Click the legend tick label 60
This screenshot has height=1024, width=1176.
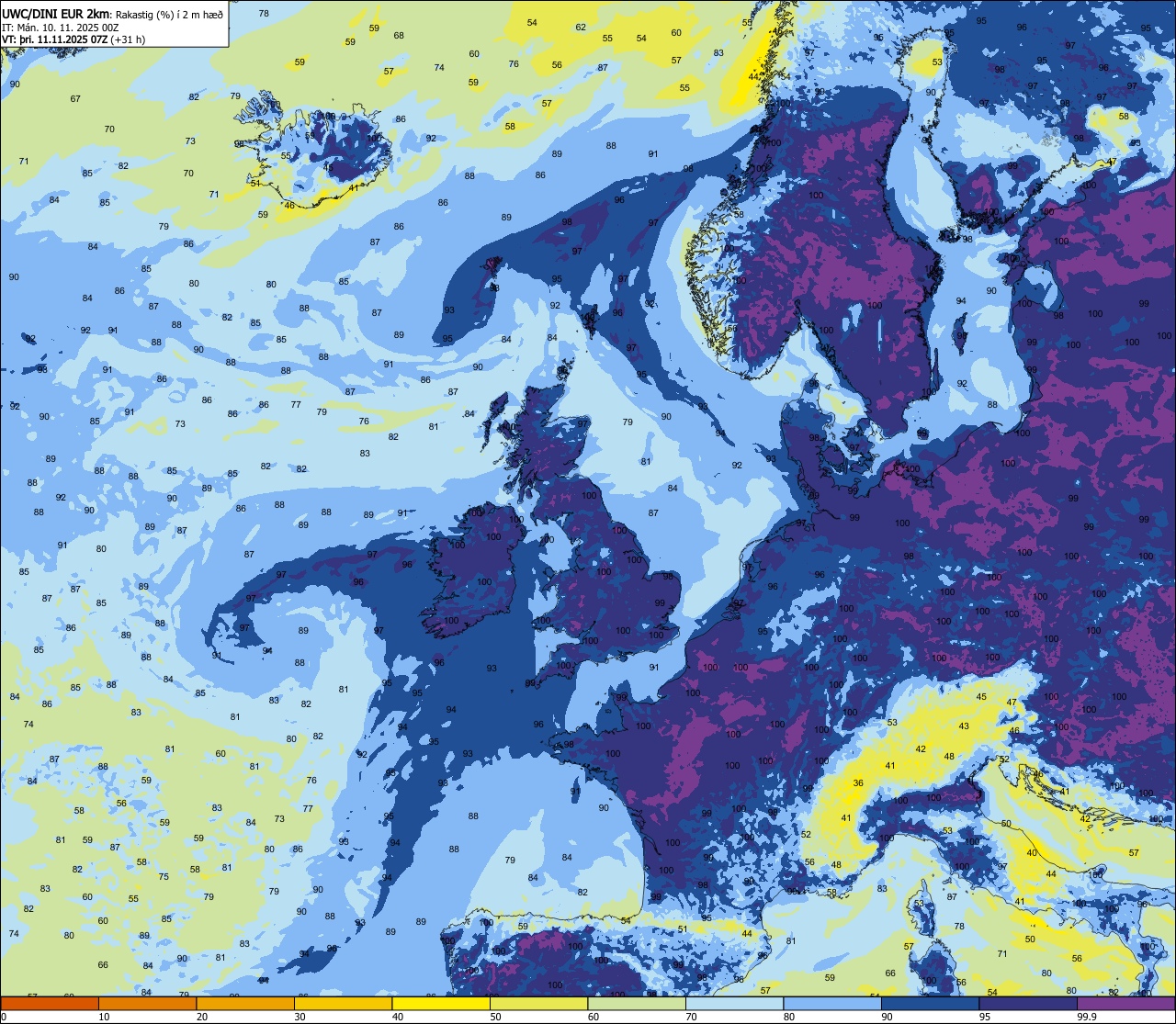tap(594, 1017)
